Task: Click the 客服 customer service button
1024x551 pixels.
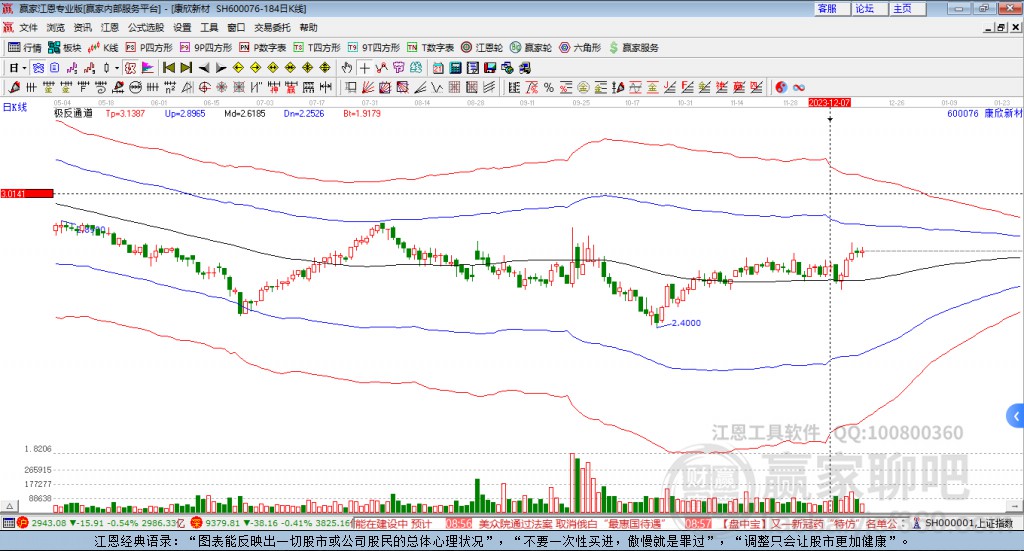Action: click(832, 8)
